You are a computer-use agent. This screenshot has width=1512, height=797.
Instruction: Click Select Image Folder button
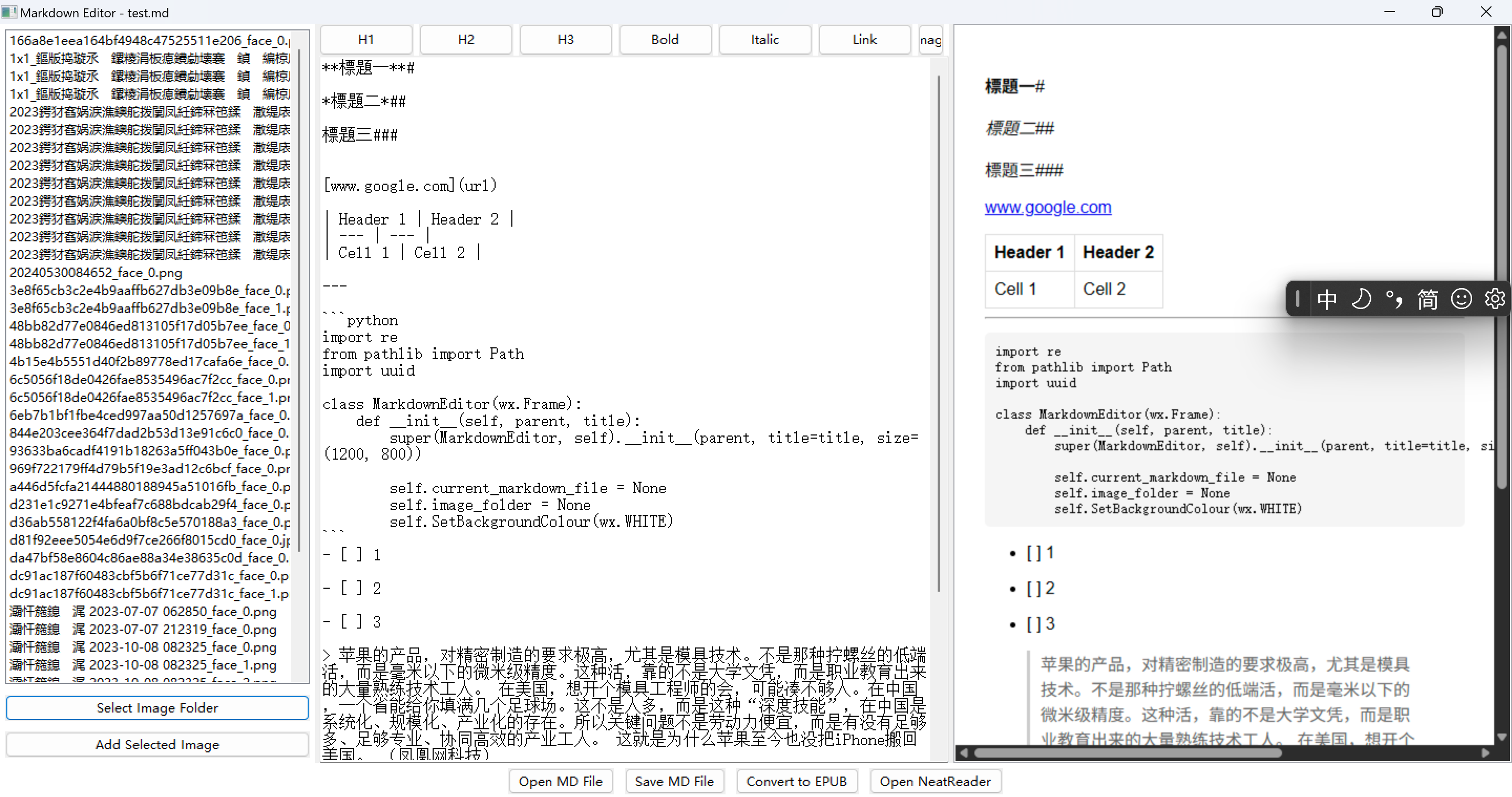[x=157, y=708]
